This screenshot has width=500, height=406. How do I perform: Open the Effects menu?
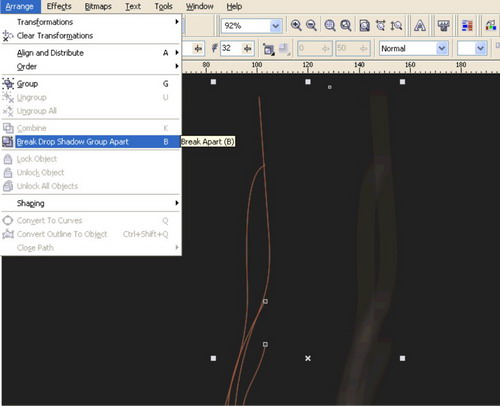(x=59, y=6)
